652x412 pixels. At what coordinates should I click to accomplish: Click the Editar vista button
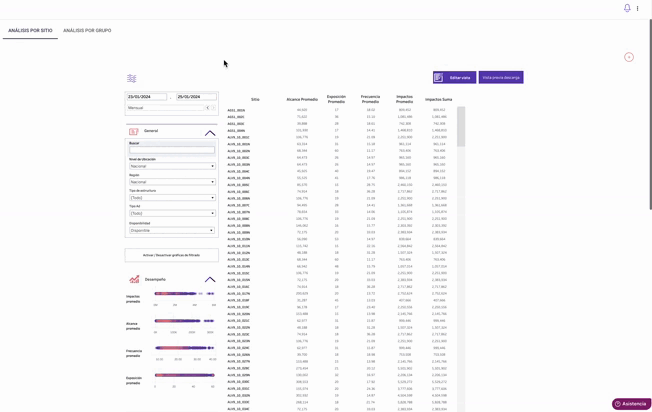(x=454, y=77)
